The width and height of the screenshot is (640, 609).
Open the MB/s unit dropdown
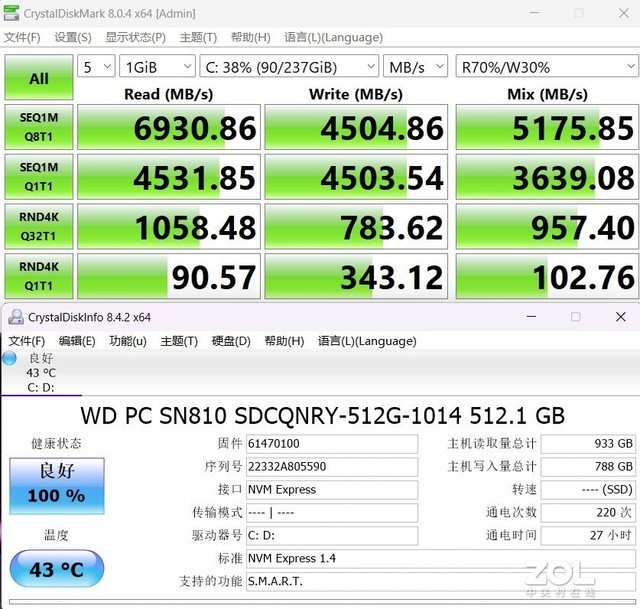(416, 67)
